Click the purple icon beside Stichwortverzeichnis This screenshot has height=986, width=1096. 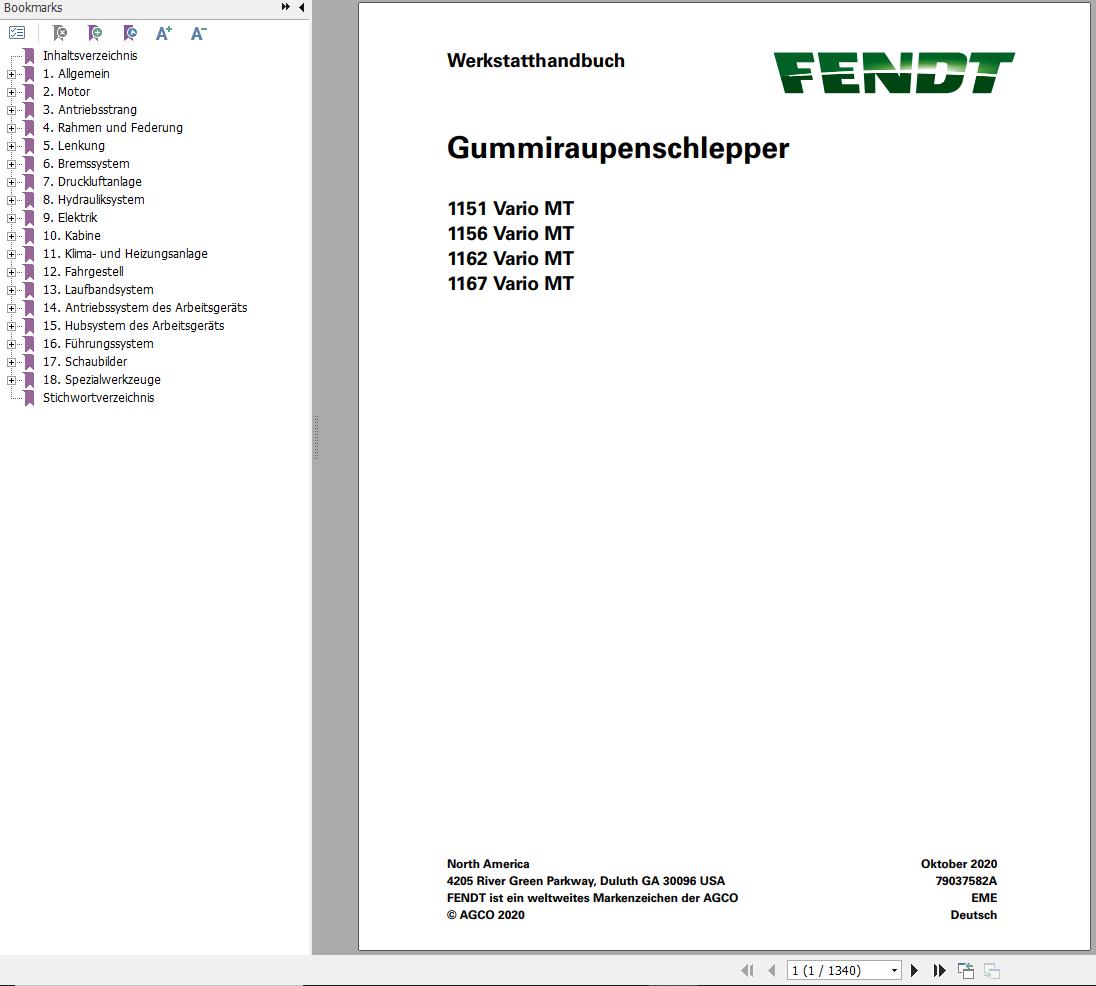point(29,398)
